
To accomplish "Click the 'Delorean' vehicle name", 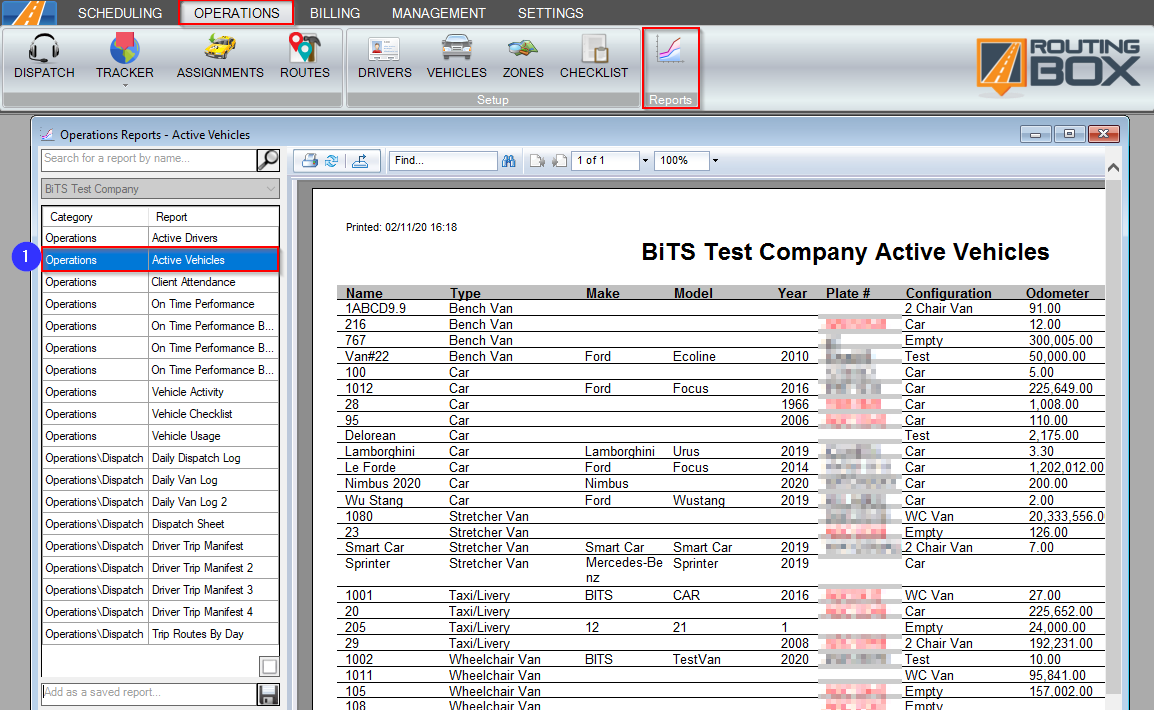I will click(370, 436).
